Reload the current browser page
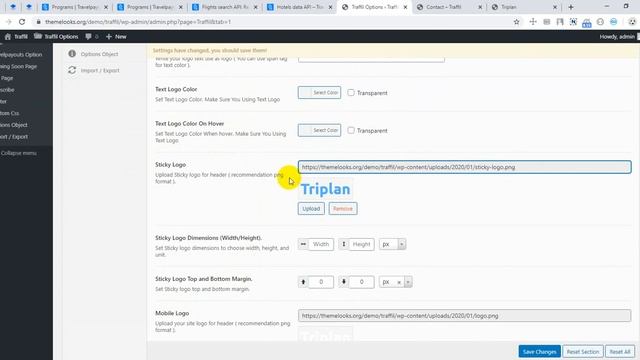640x360 pixels. 22,22
